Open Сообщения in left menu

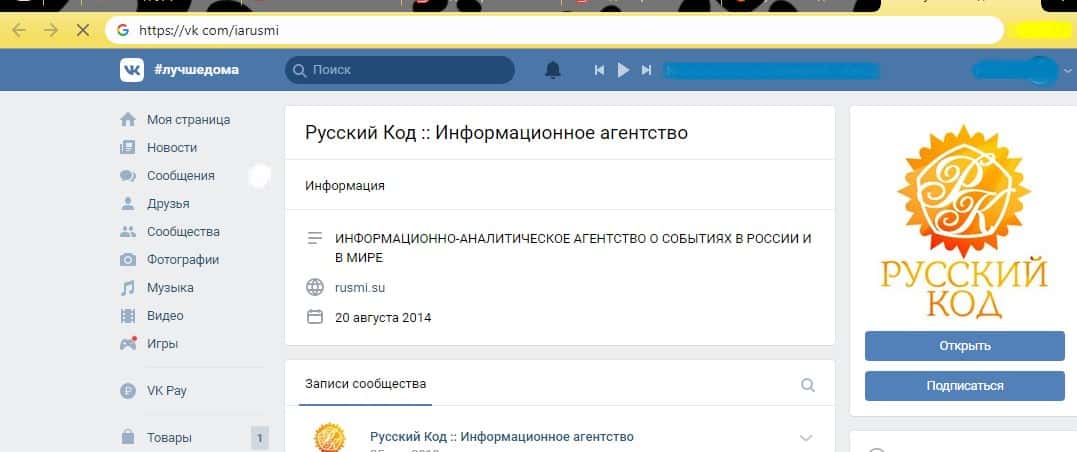coord(180,176)
